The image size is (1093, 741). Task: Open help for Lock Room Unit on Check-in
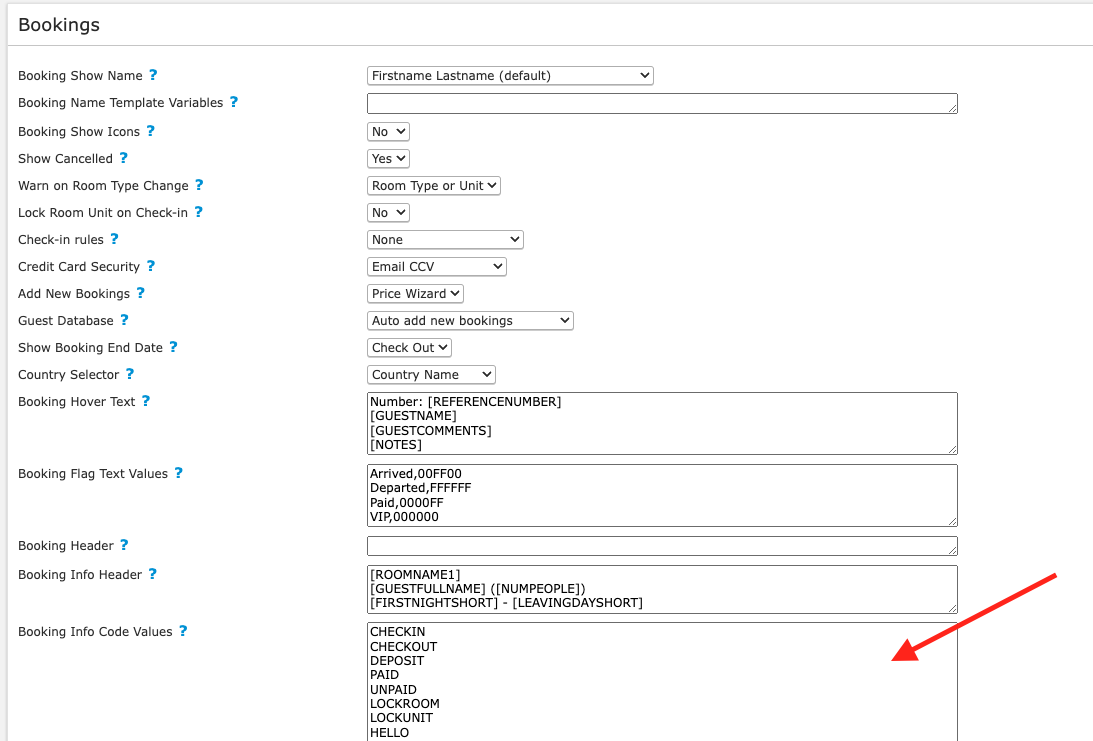(x=199, y=212)
